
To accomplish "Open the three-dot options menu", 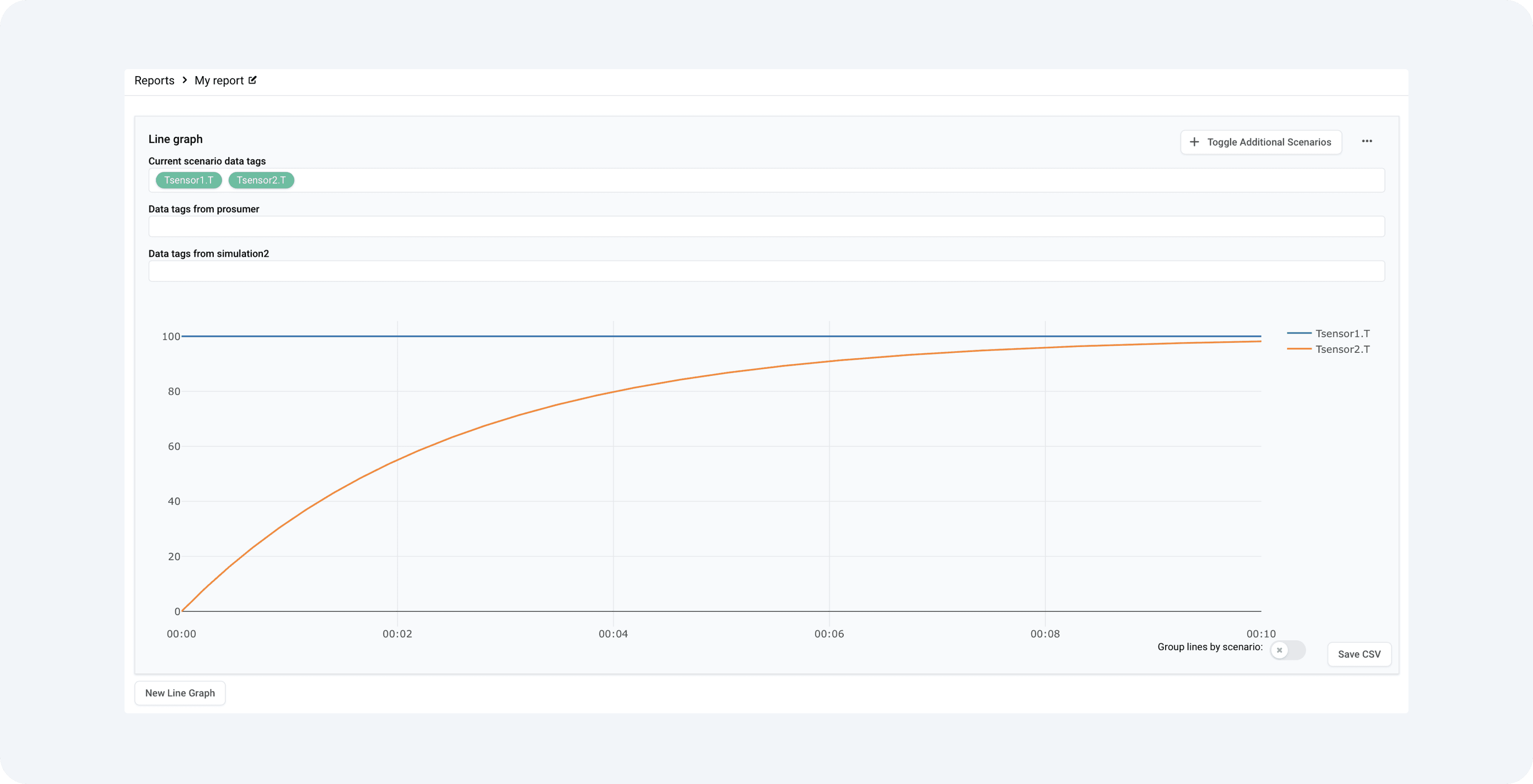I will [x=1367, y=141].
